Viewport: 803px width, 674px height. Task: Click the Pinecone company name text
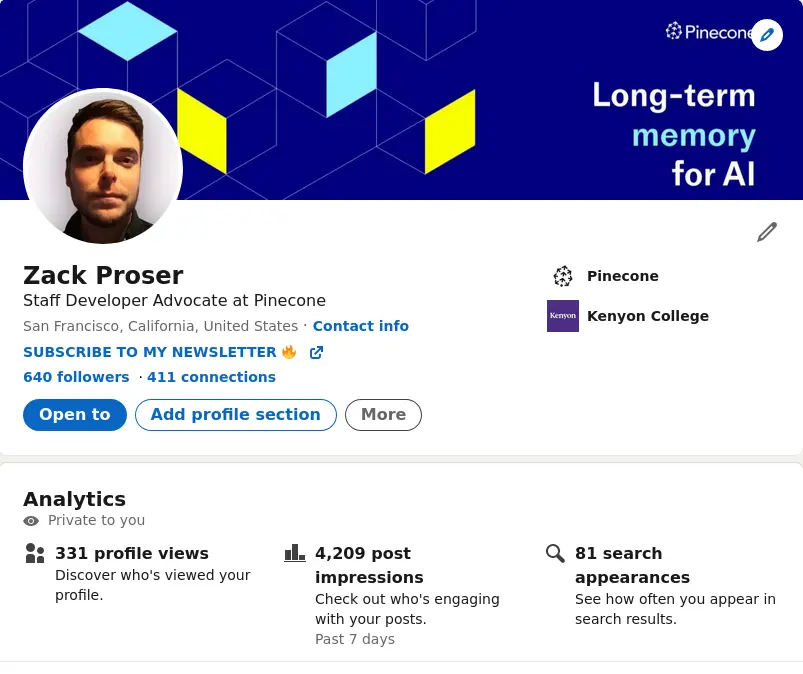[x=622, y=276]
